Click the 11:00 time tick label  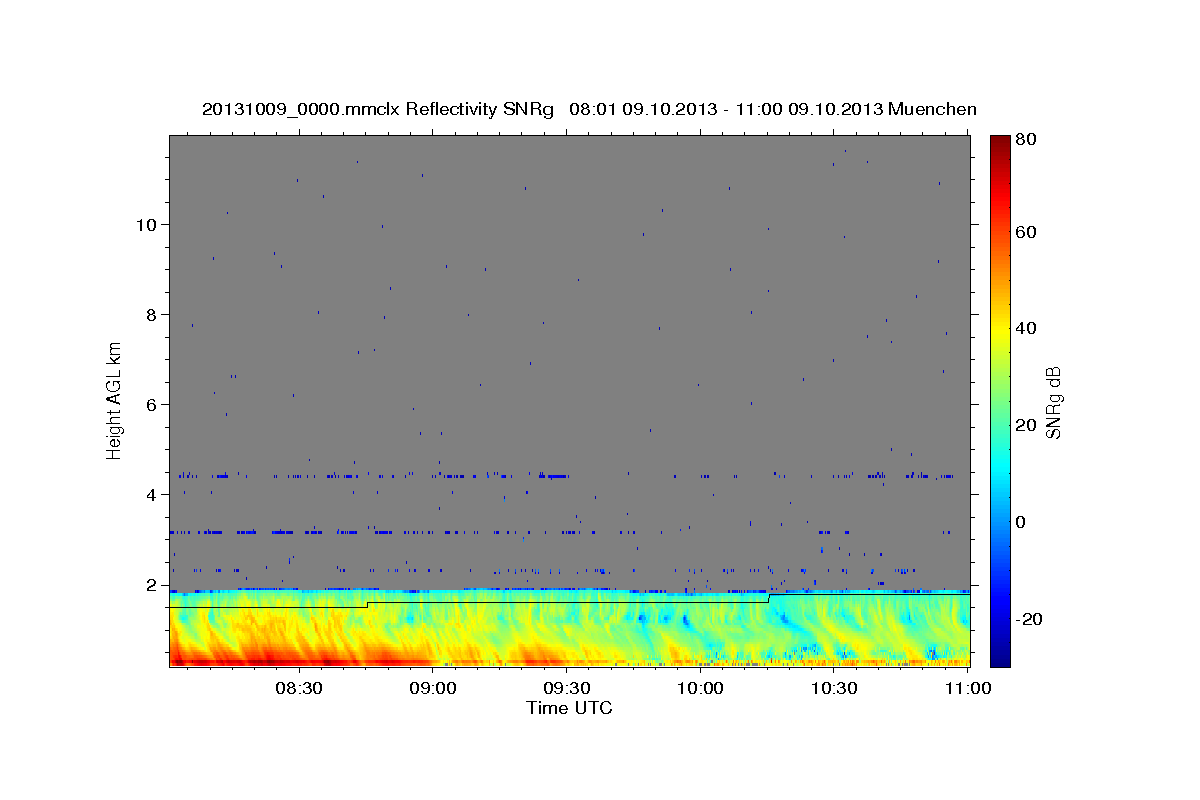968,689
